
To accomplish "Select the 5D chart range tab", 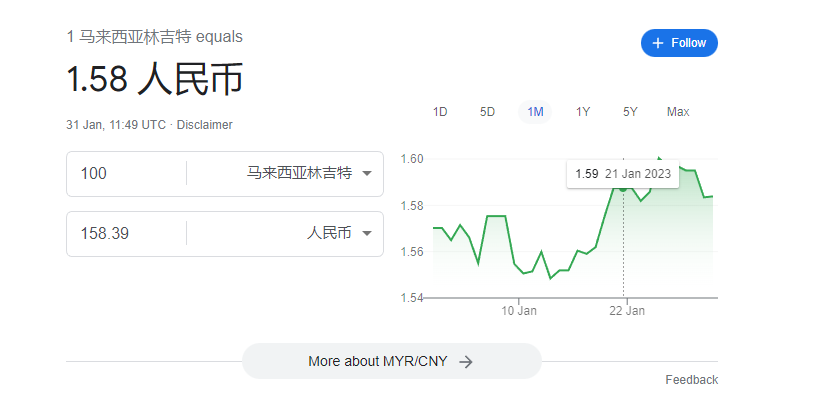I will 487,112.
